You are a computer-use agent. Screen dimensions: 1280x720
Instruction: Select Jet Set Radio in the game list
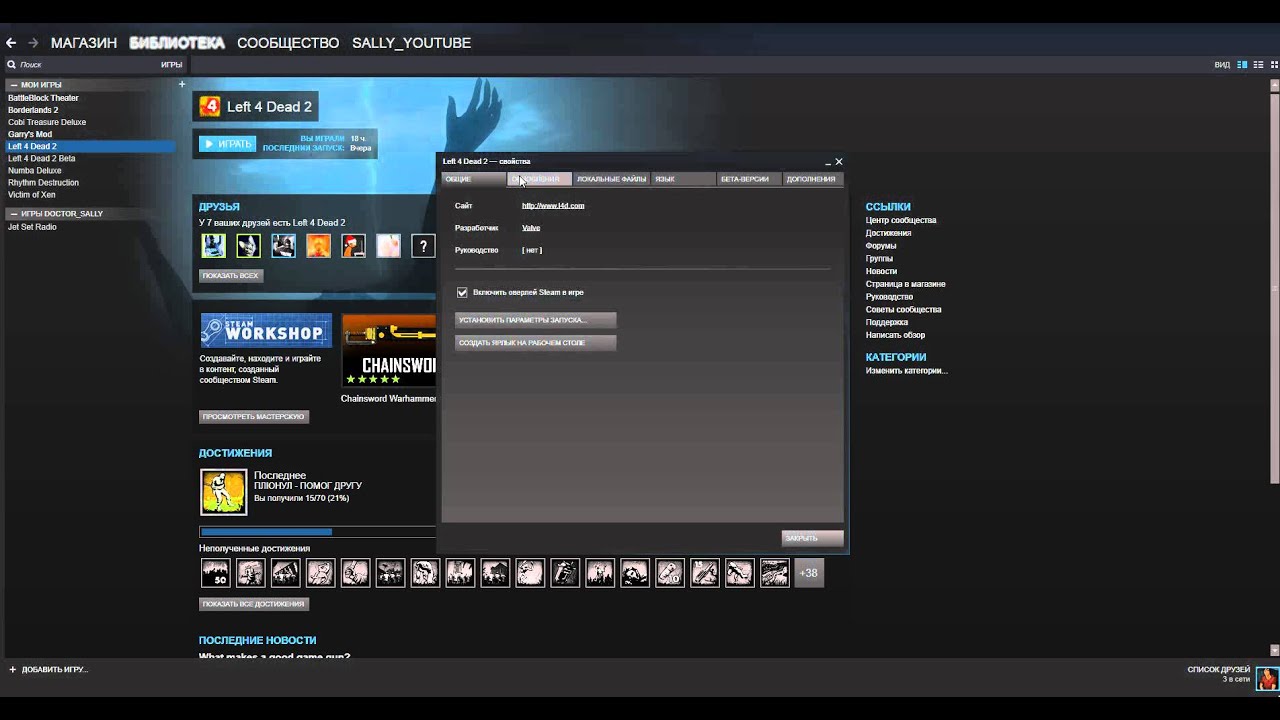32,227
